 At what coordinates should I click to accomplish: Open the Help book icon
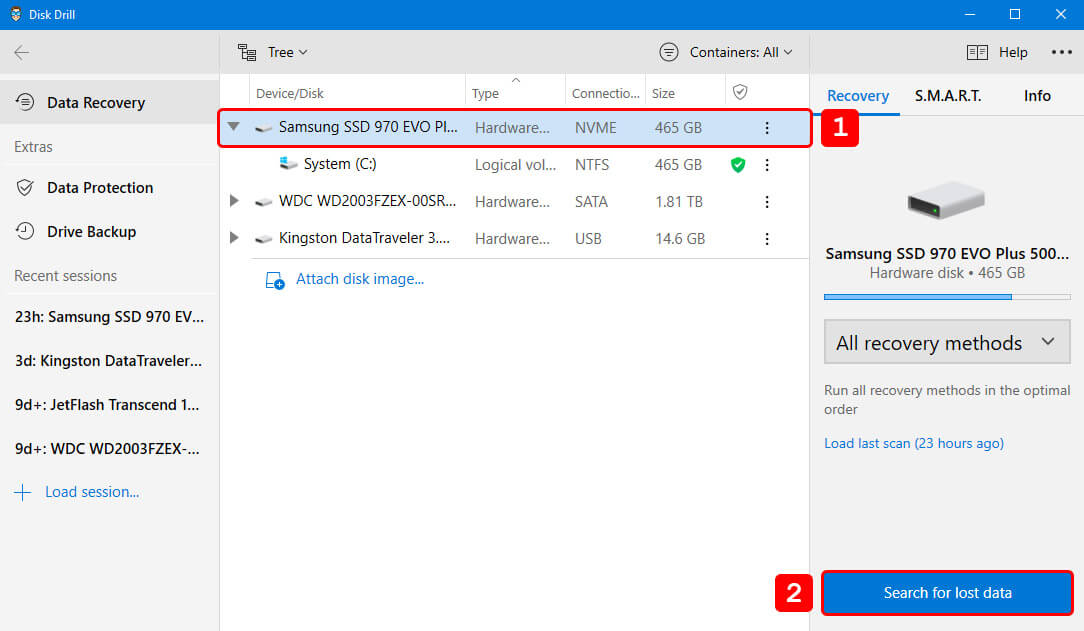(x=977, y=53)
